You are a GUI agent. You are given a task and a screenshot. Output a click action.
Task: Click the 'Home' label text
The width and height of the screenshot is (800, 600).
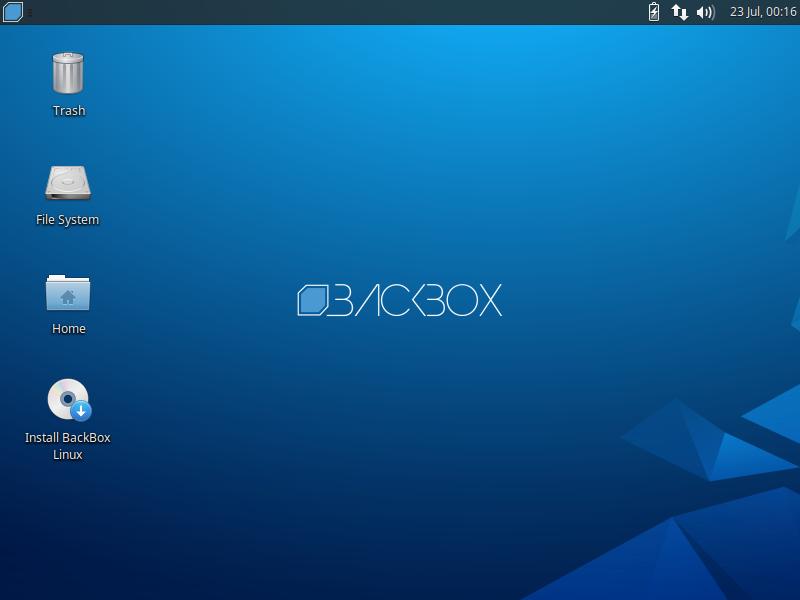[68, 329]
